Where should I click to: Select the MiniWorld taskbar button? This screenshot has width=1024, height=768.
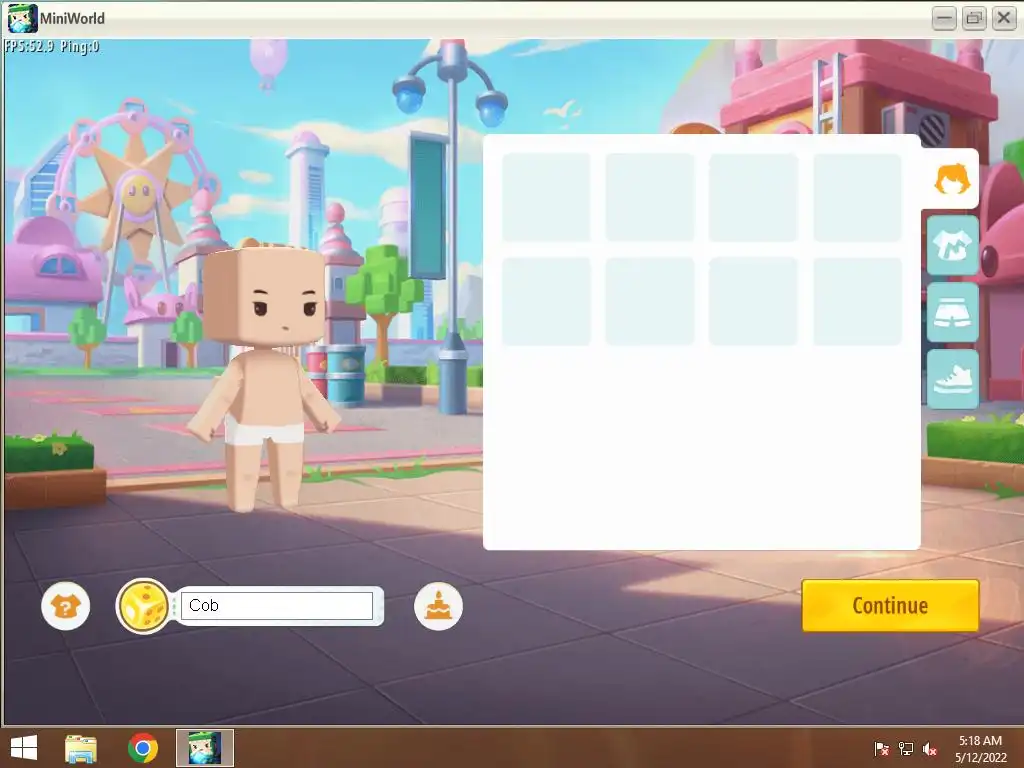pyautogui.click(x=205, y=748)
